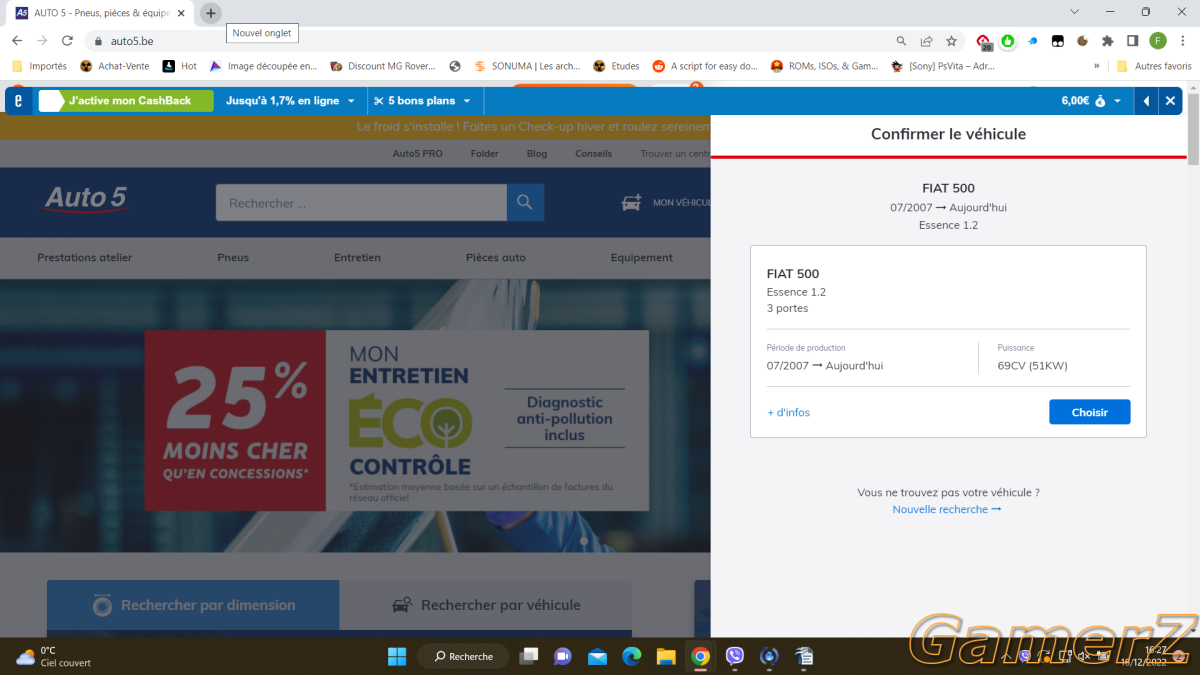Close the cashback extension bar

1170,101
